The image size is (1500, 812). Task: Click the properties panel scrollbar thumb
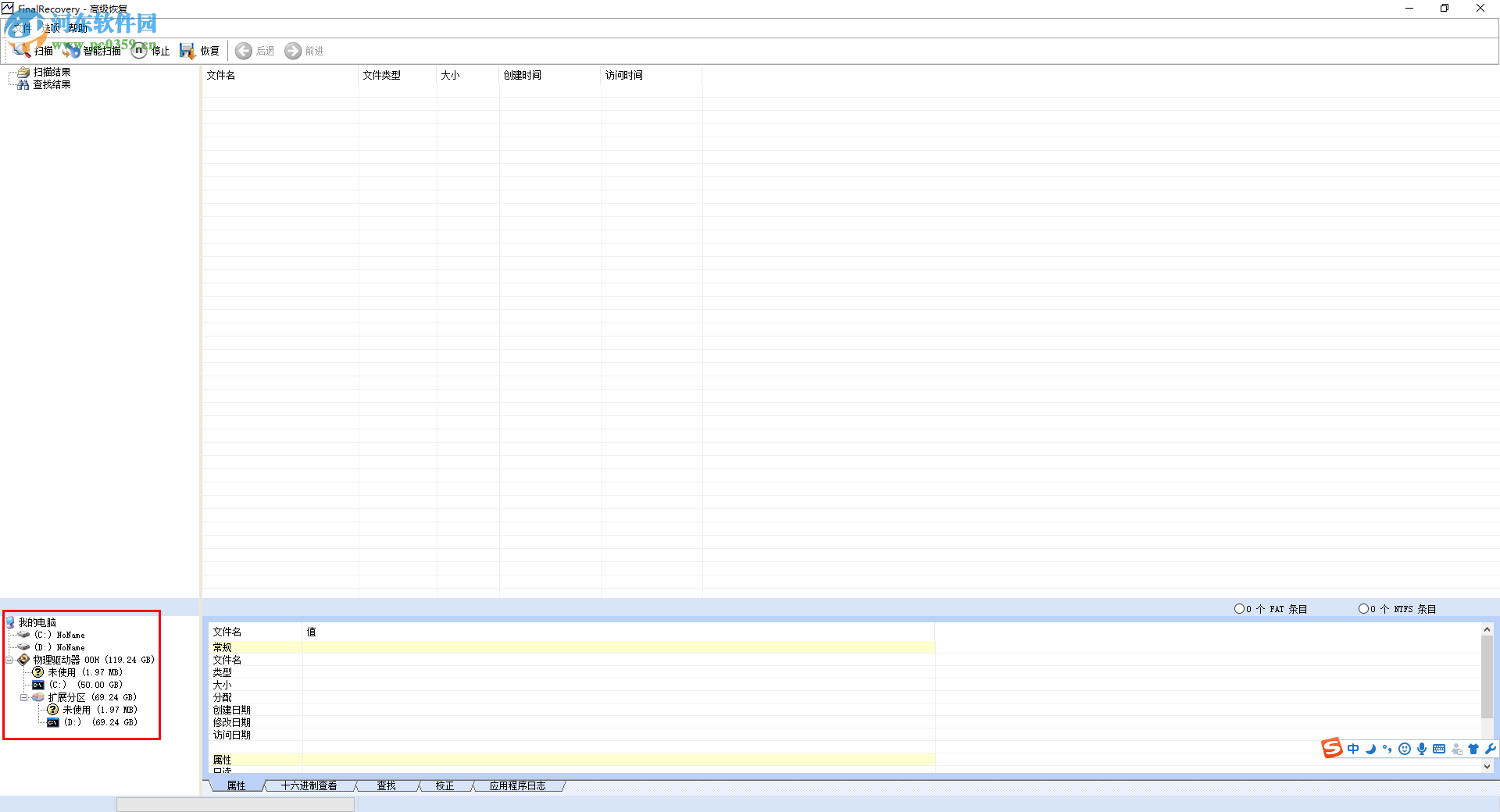point(1487,676)
